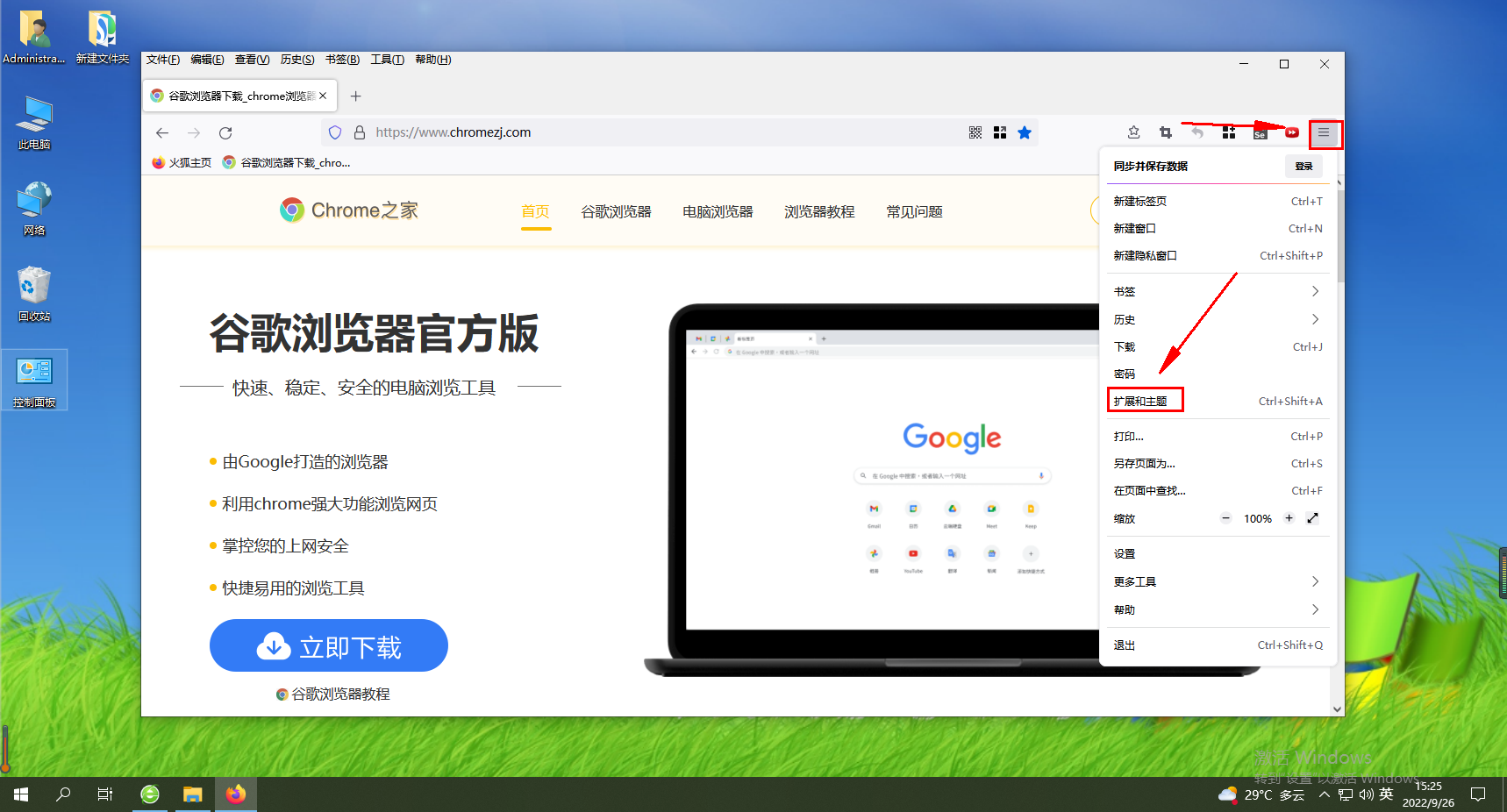Click the shield tracking protection icon
The height and width of the screenshot is (812, 1507).
[x=335, y=132]
